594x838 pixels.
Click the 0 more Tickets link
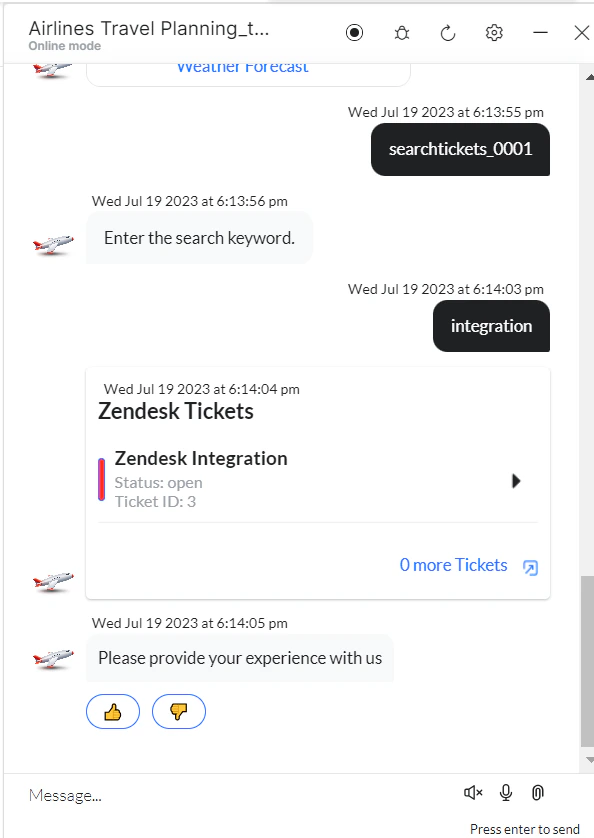[x=453, y=565]
